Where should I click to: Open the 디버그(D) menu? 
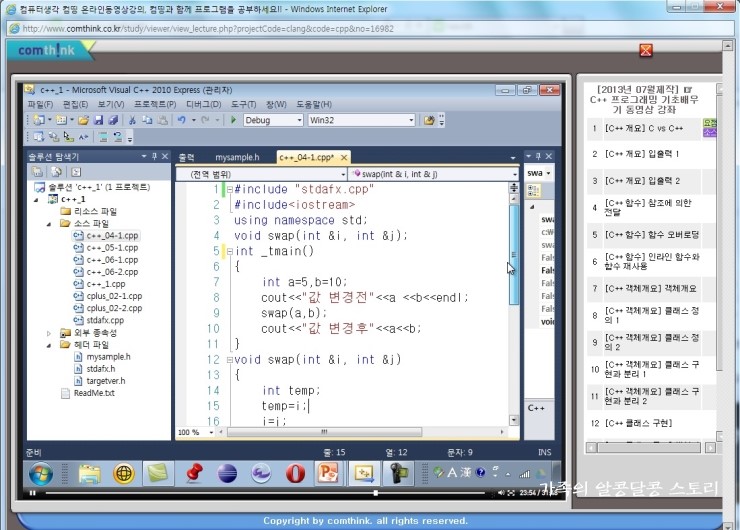tap(203, 104)
